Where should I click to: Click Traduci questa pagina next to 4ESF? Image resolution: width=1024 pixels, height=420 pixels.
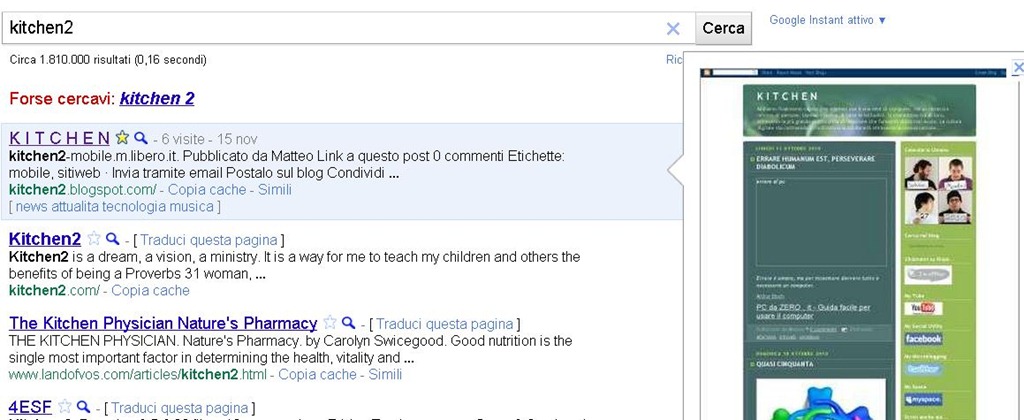tap(180, 408)
